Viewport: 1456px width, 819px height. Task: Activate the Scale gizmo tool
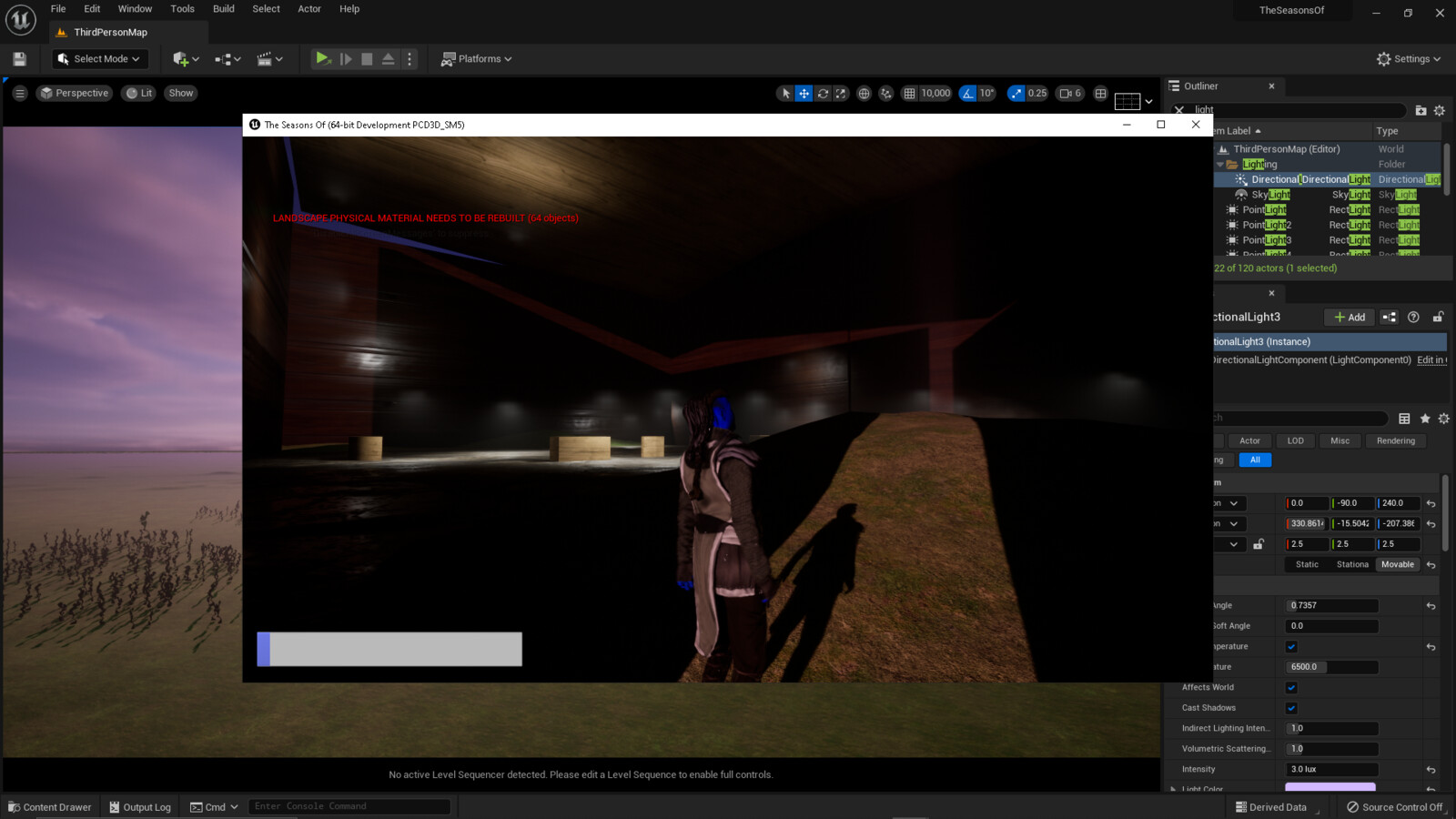coord(841,93)
